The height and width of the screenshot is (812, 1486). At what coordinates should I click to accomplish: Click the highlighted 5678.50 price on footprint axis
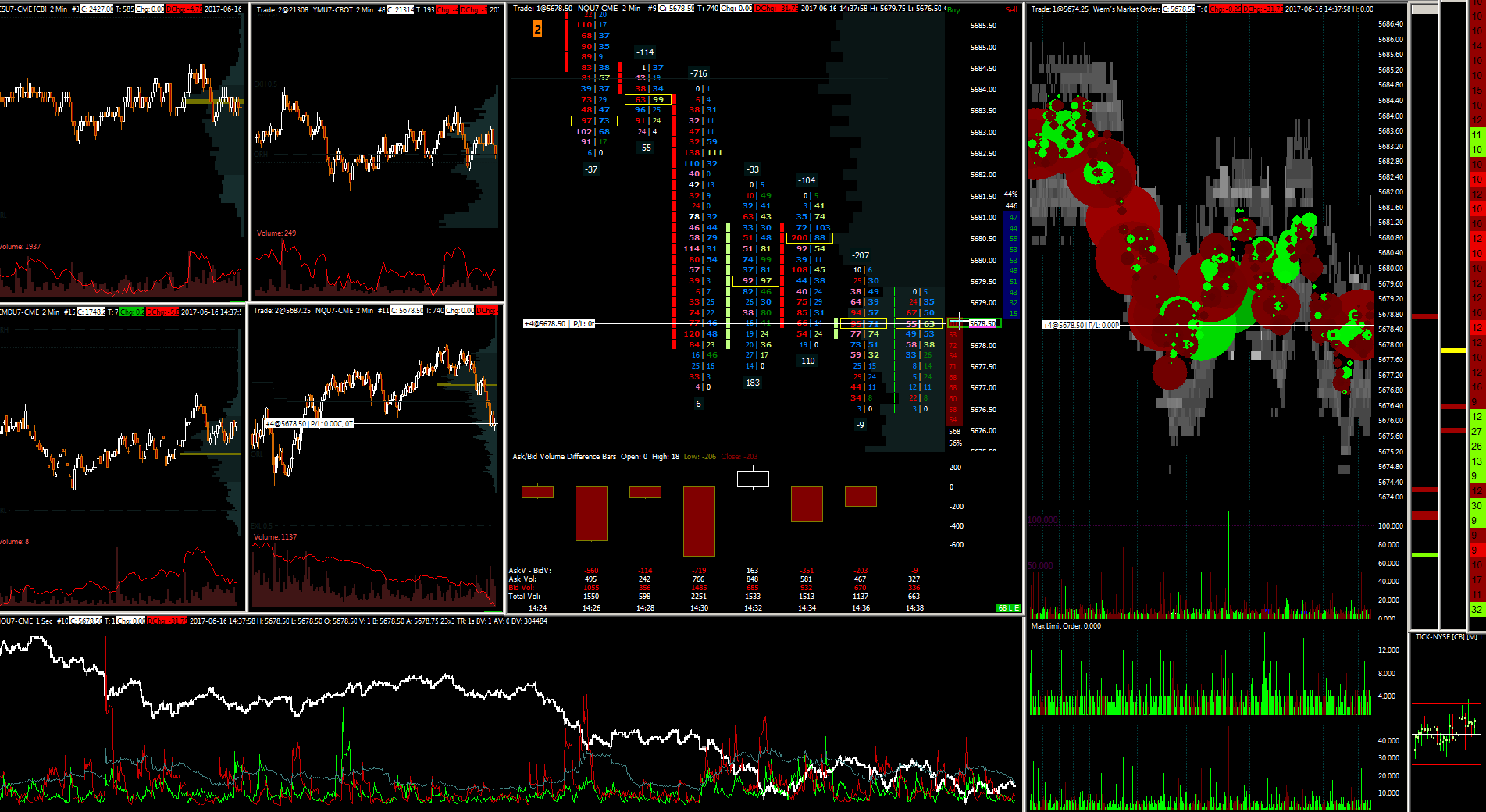(982, 323)
